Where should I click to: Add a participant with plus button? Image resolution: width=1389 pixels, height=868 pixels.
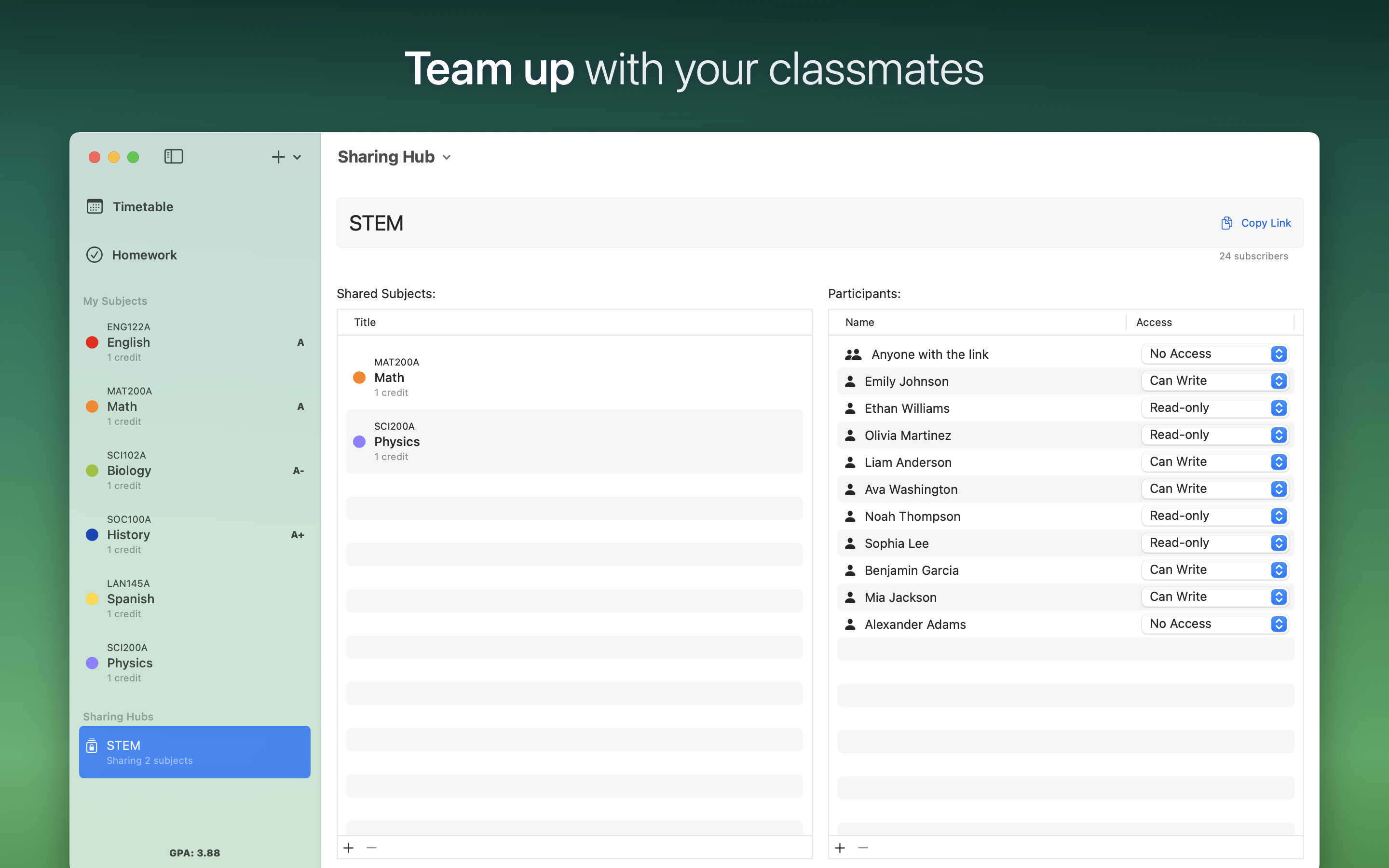coord(840,848)
